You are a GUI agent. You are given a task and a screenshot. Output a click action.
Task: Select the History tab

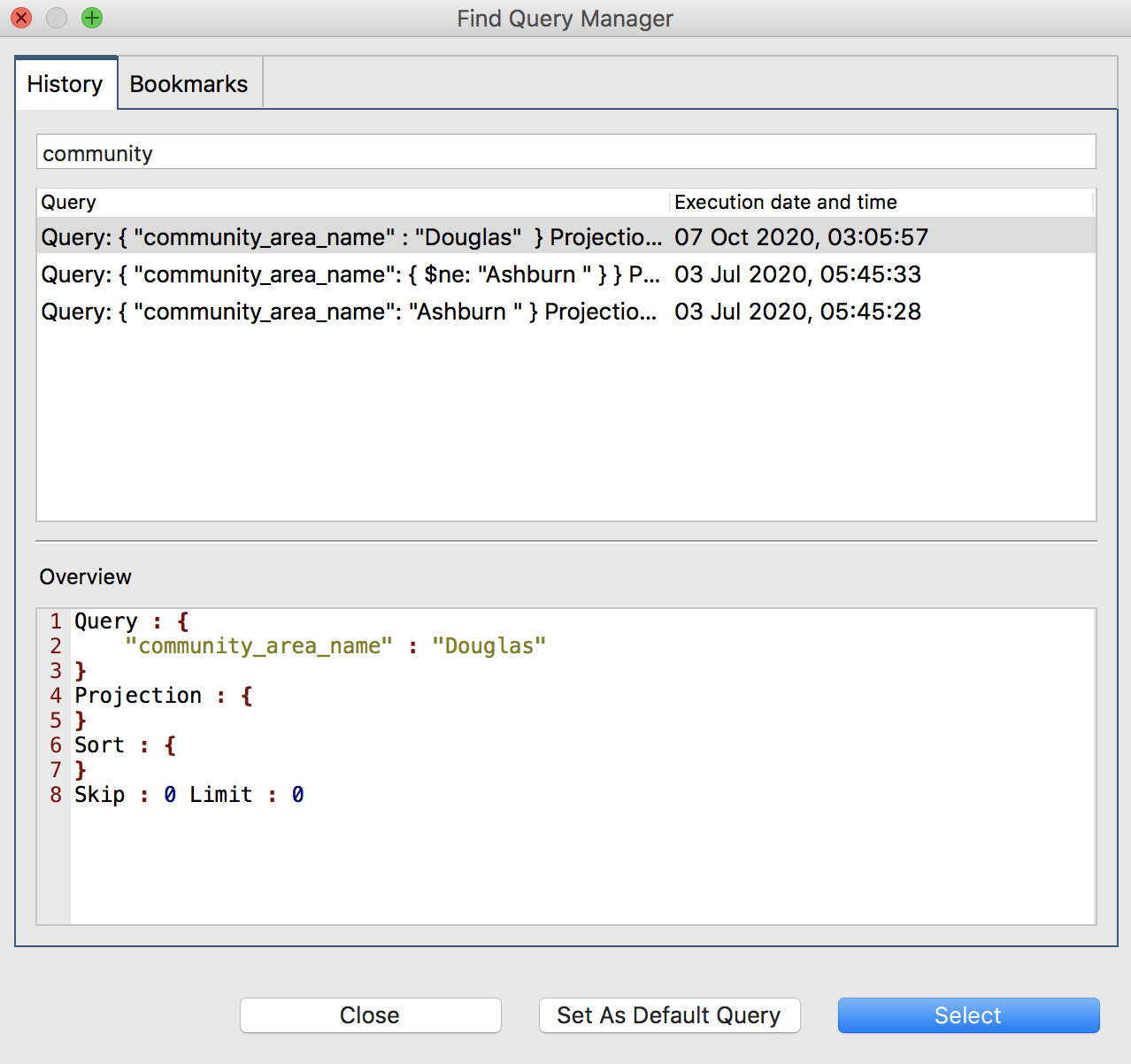pyautogui.click(x=65, y=82)
